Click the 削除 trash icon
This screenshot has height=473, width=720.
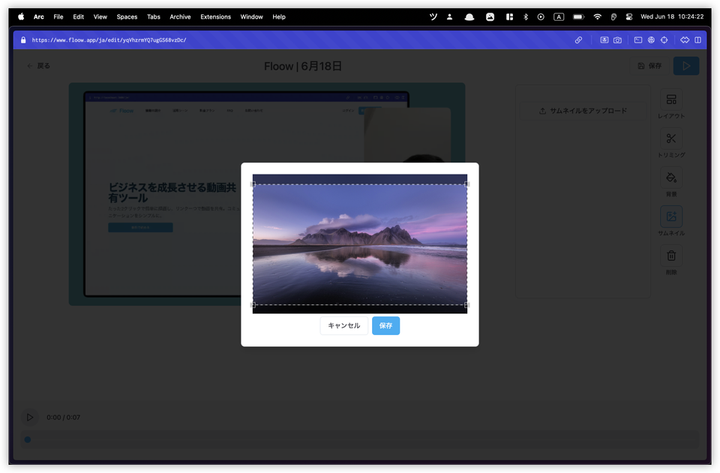coord(671,260)
